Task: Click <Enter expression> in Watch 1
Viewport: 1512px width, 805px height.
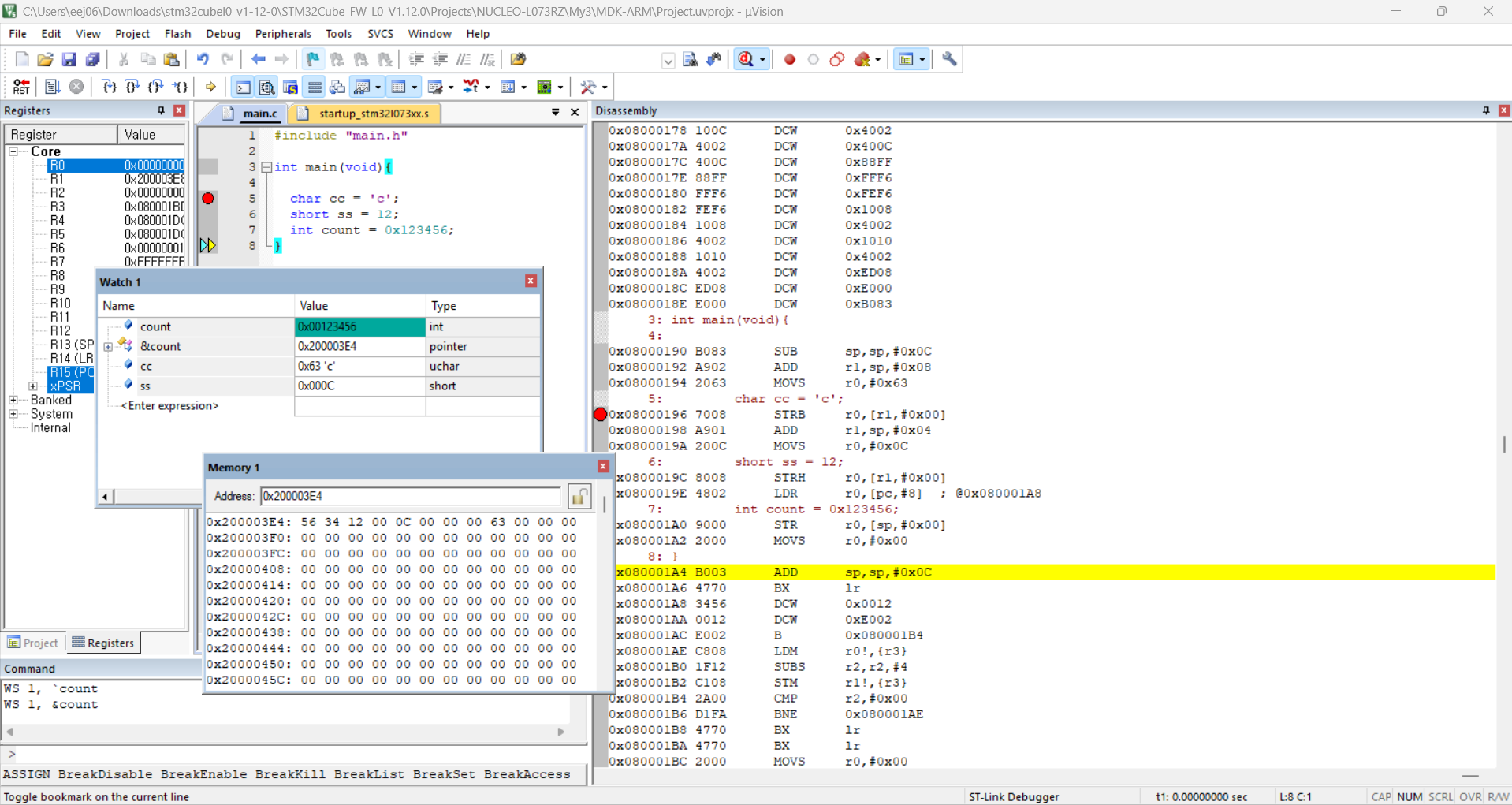Action: click(x=169, y=406)
